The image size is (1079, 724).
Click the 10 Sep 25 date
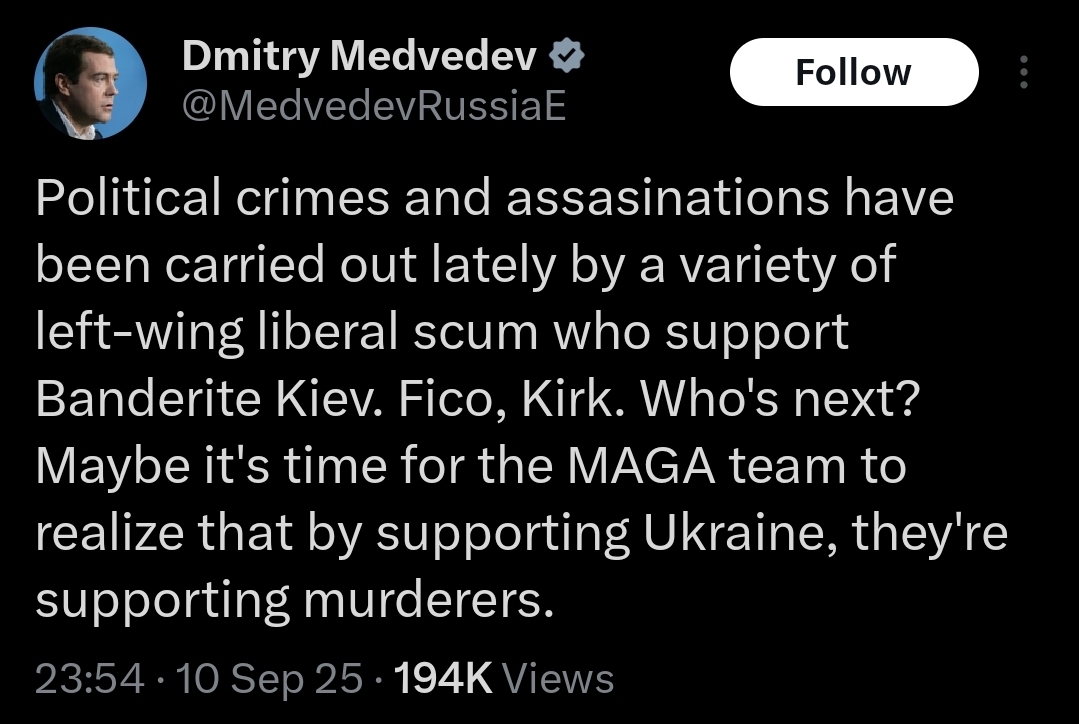point(269,679)
